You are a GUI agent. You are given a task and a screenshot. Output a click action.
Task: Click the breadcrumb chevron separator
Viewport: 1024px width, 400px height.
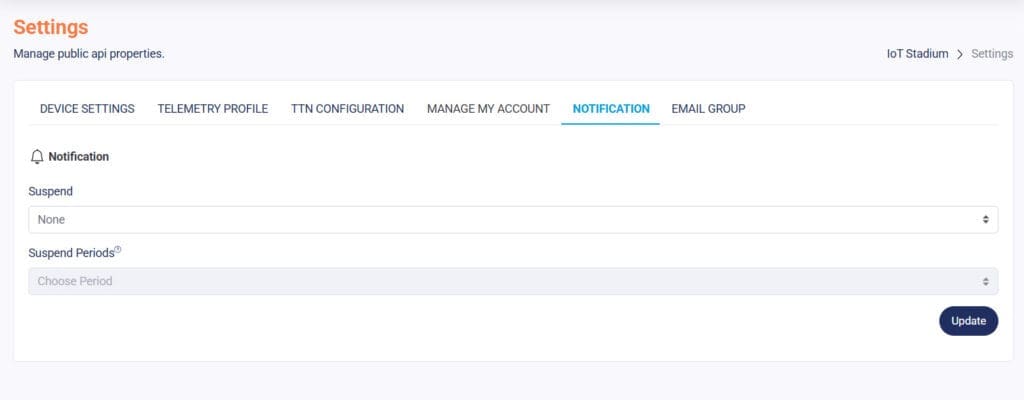tap(960, 54)
